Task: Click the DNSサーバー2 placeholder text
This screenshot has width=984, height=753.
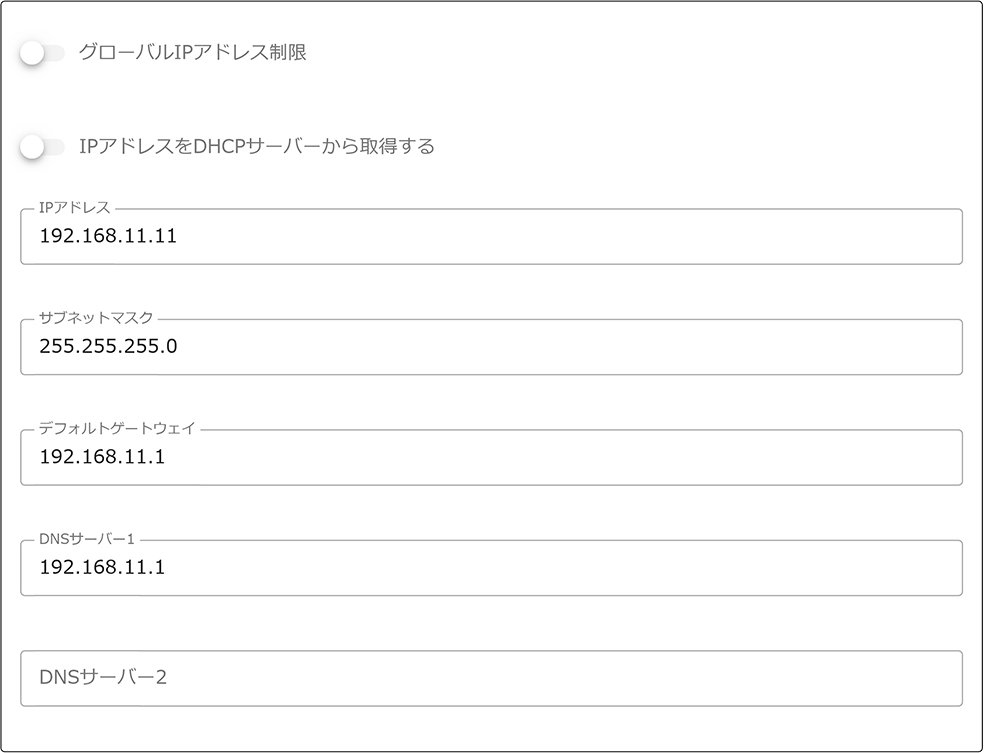Action: click(103, 678)
